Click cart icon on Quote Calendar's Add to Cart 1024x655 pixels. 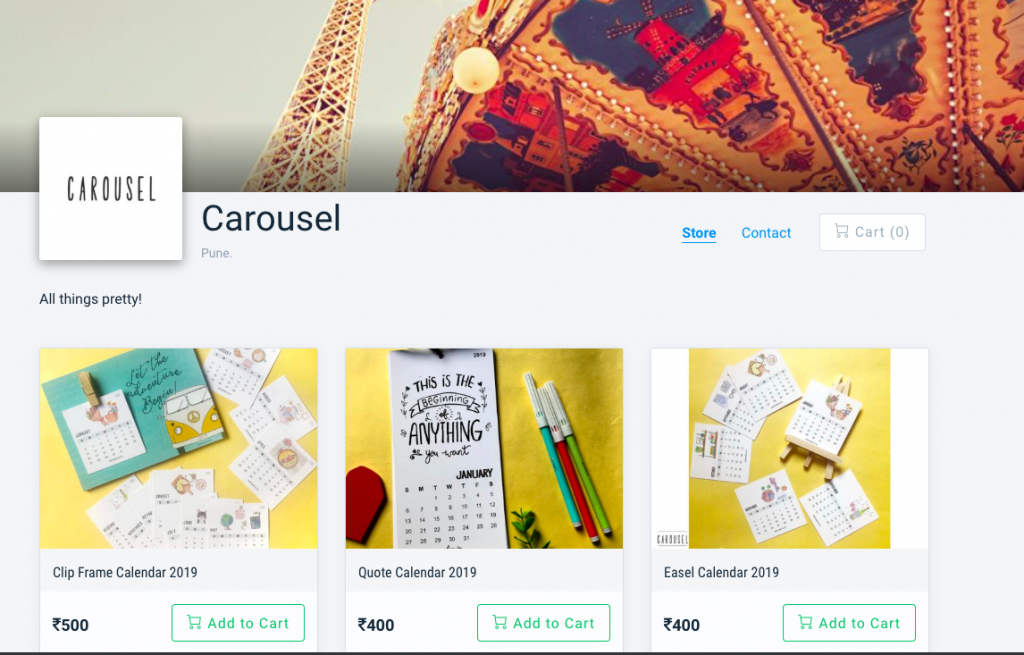pos(500,622)
